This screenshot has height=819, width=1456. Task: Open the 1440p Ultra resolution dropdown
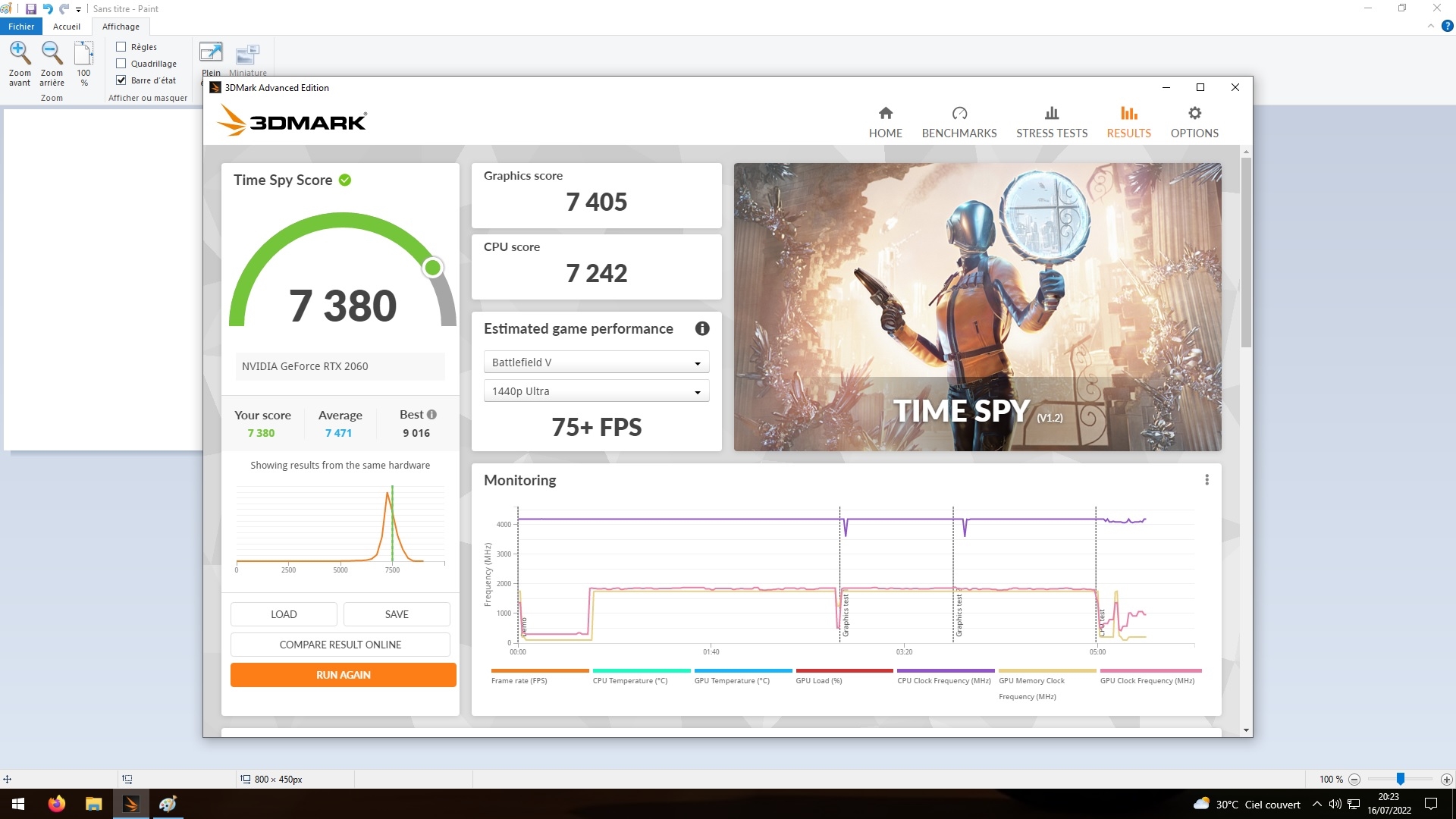click(596, 391)
